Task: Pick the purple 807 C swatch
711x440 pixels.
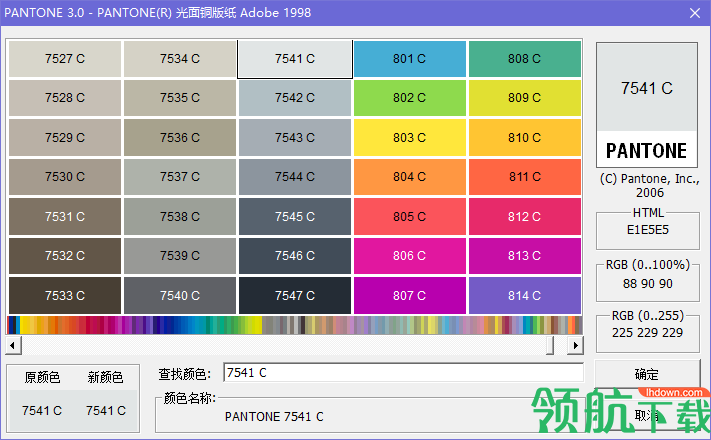Action: coord(410,295)
